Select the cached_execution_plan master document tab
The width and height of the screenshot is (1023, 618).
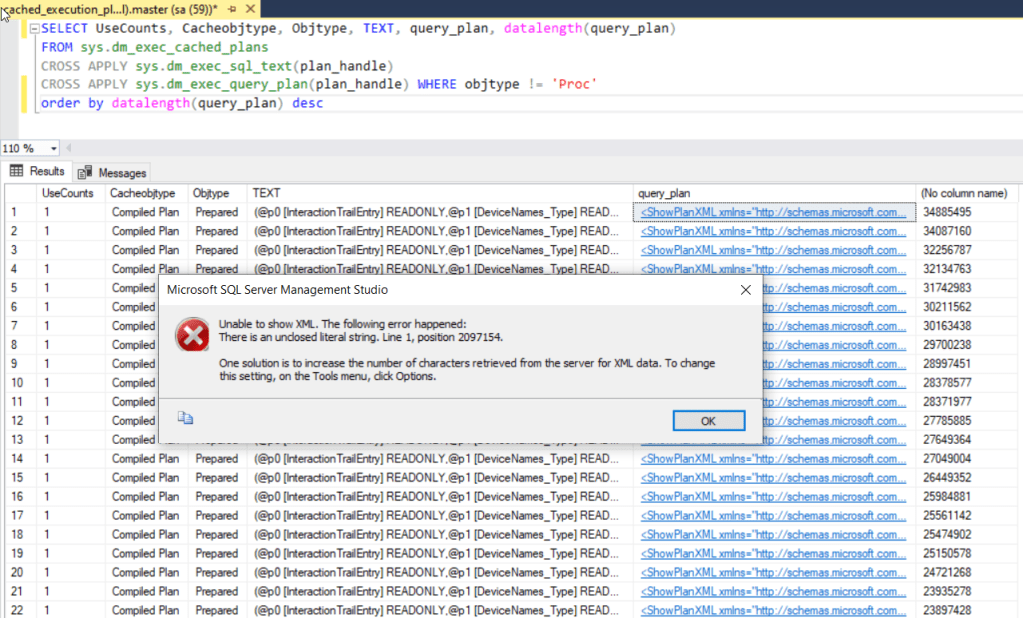click(110, 7)
